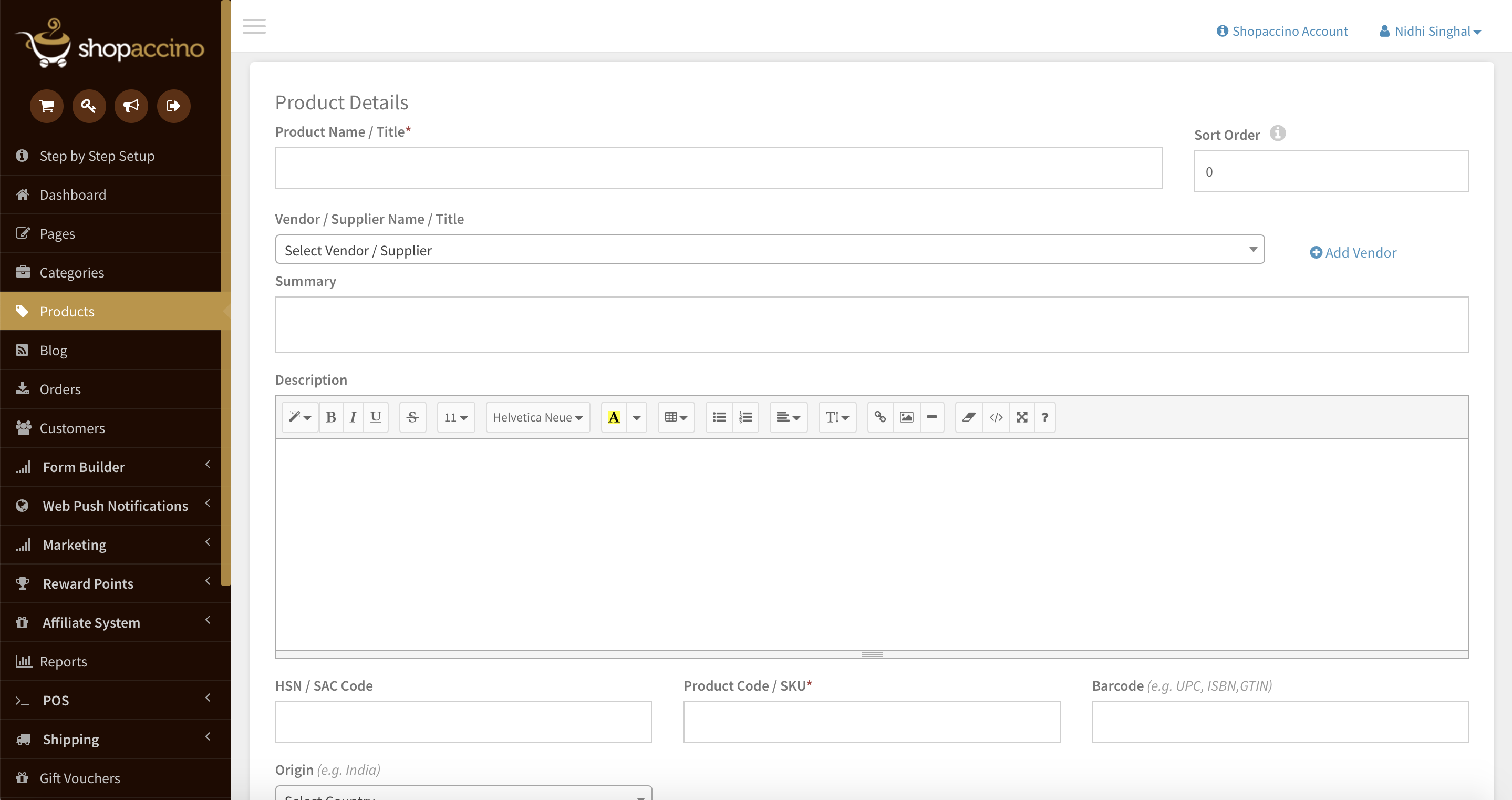The image size is (1512, 800).
Task: Open the code view icon
Action: point(996,417)
